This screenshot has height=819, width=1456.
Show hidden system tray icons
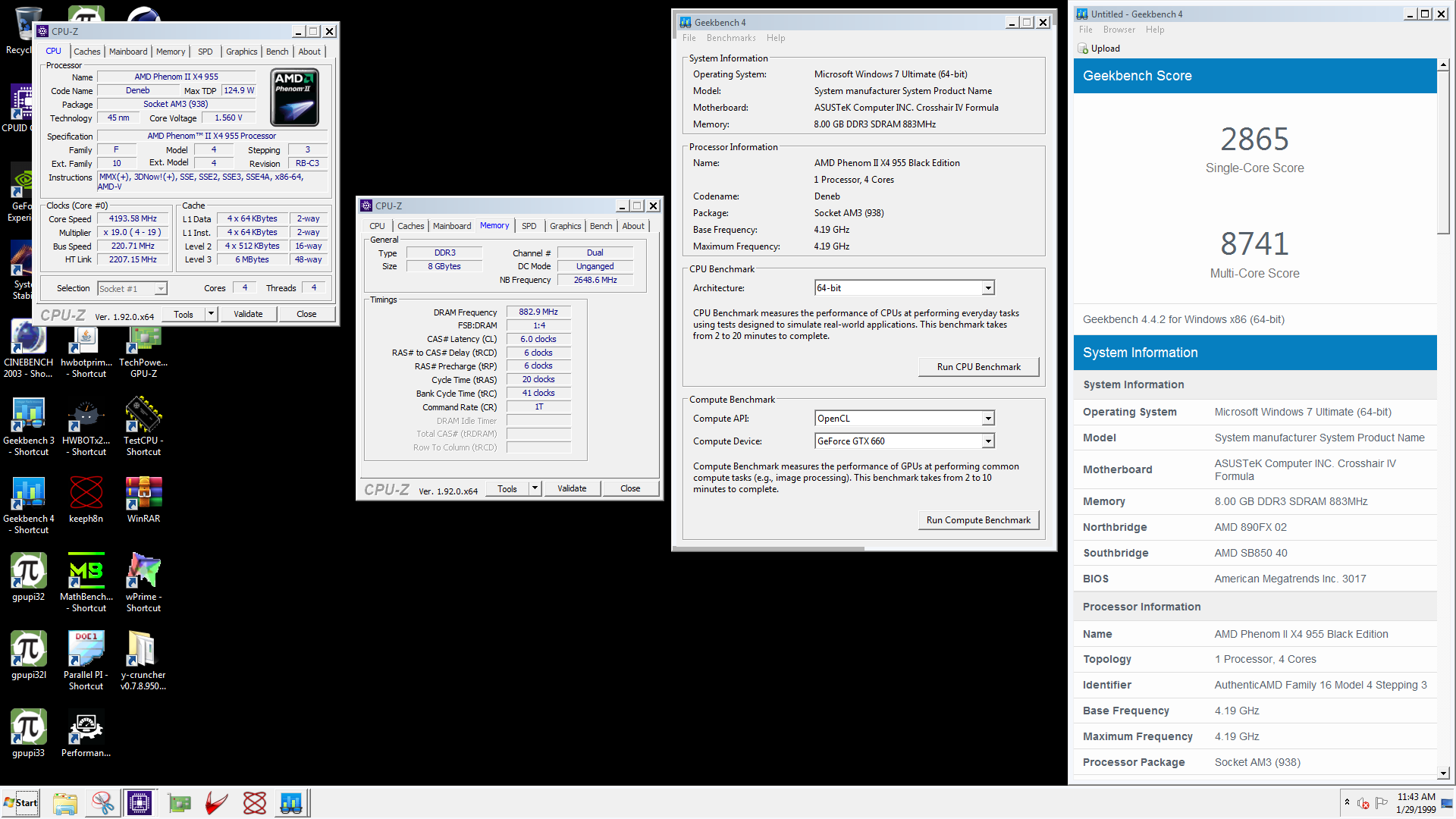1347,802
